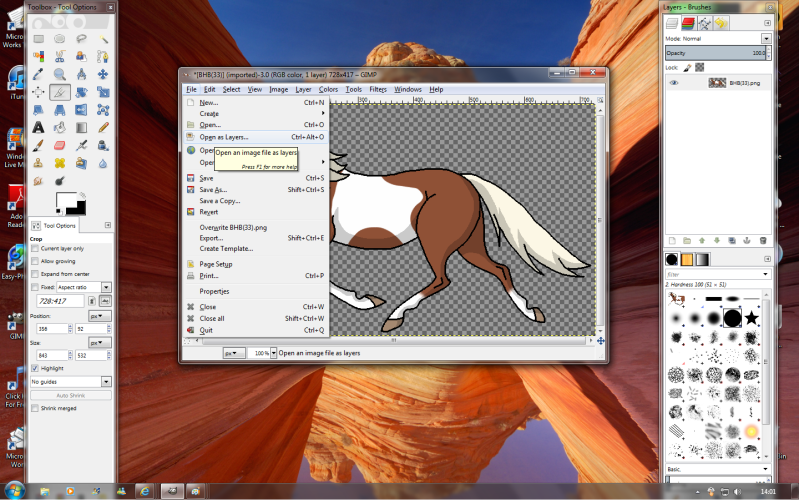
Task: Click the 728:417 aspect ratio field
Action: coord(60,302)
